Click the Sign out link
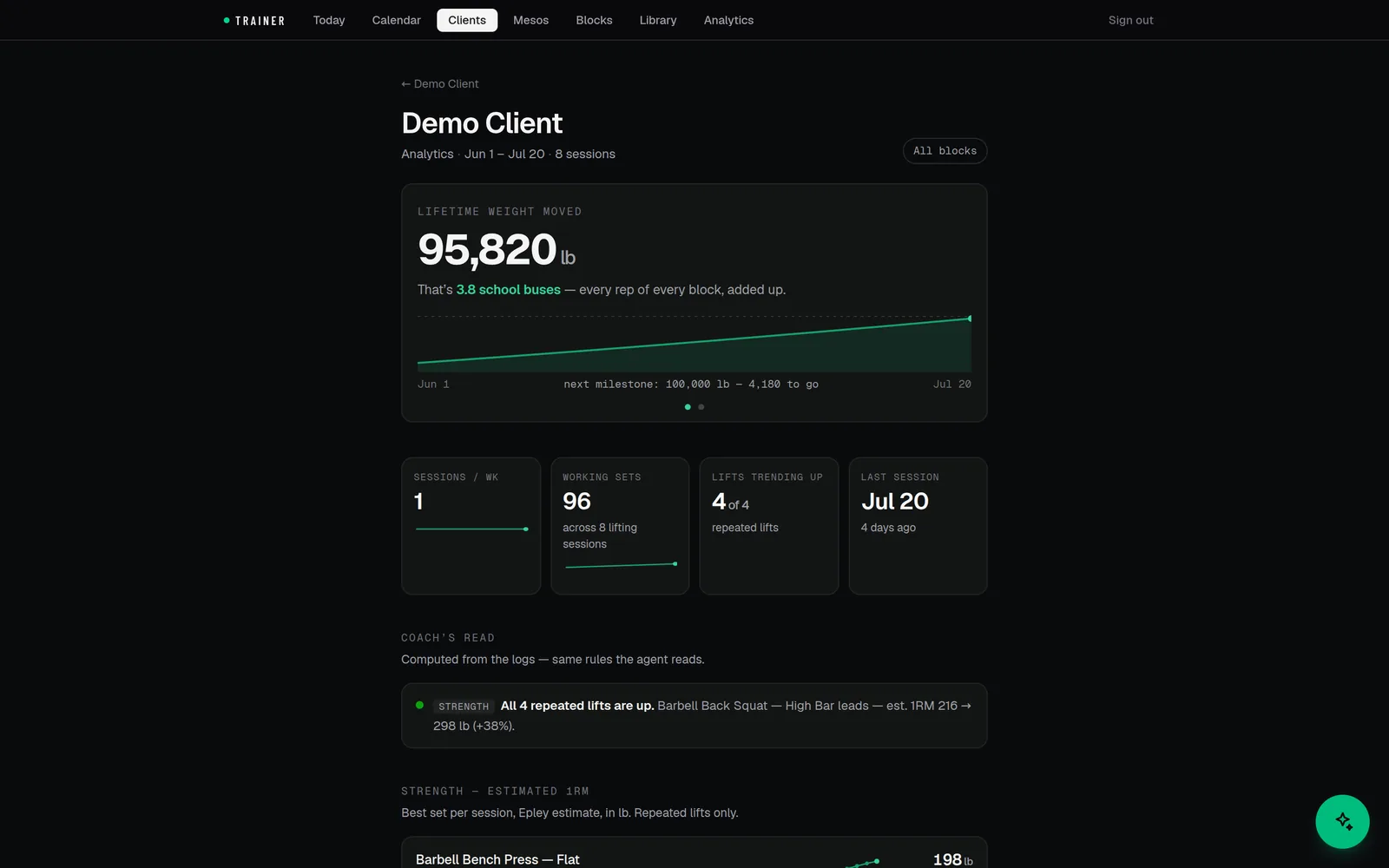The width and height of the screenshot is (1389, 868). point(1130,20)
